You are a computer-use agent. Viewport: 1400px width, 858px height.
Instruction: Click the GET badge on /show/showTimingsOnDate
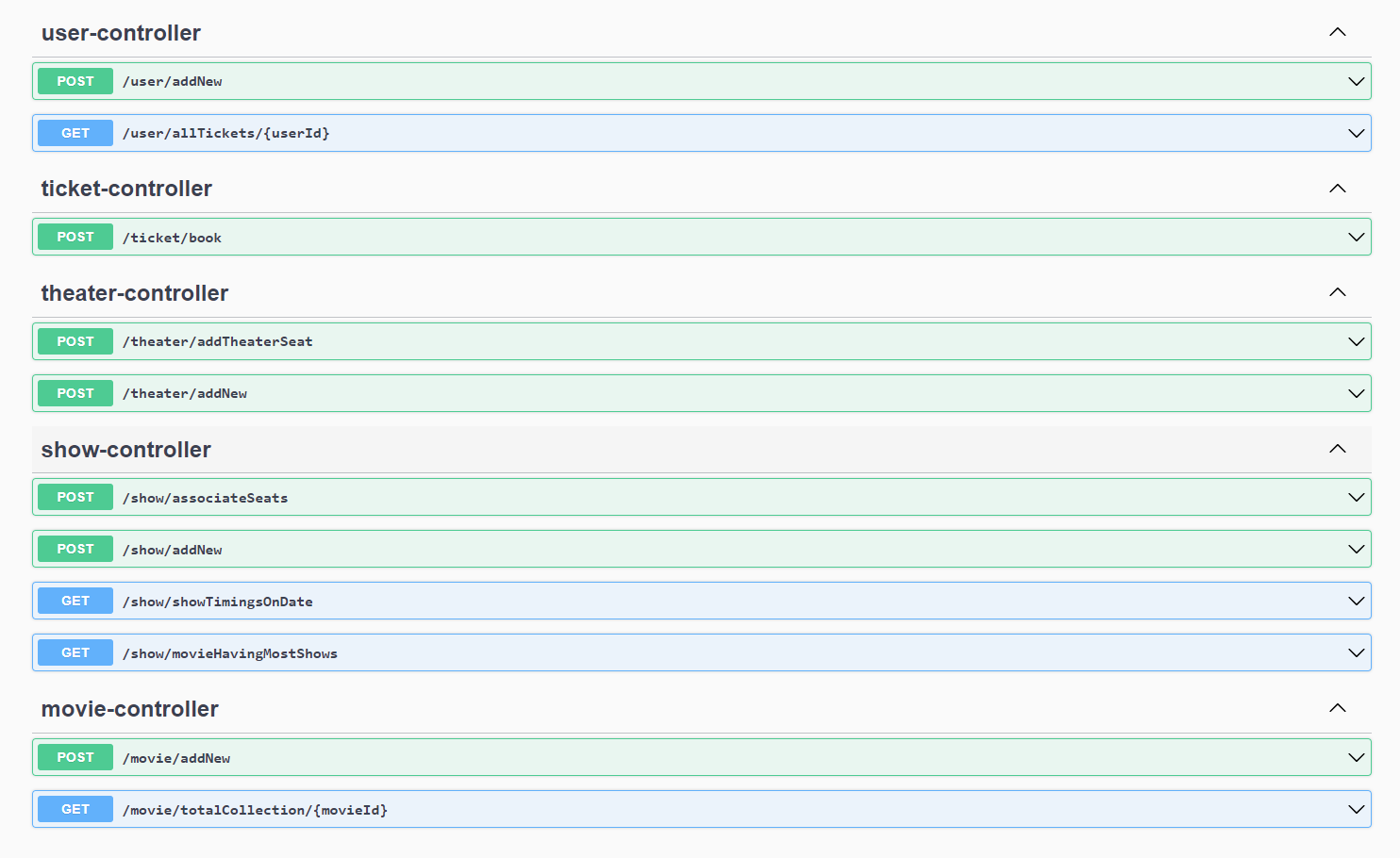(75, 601)
